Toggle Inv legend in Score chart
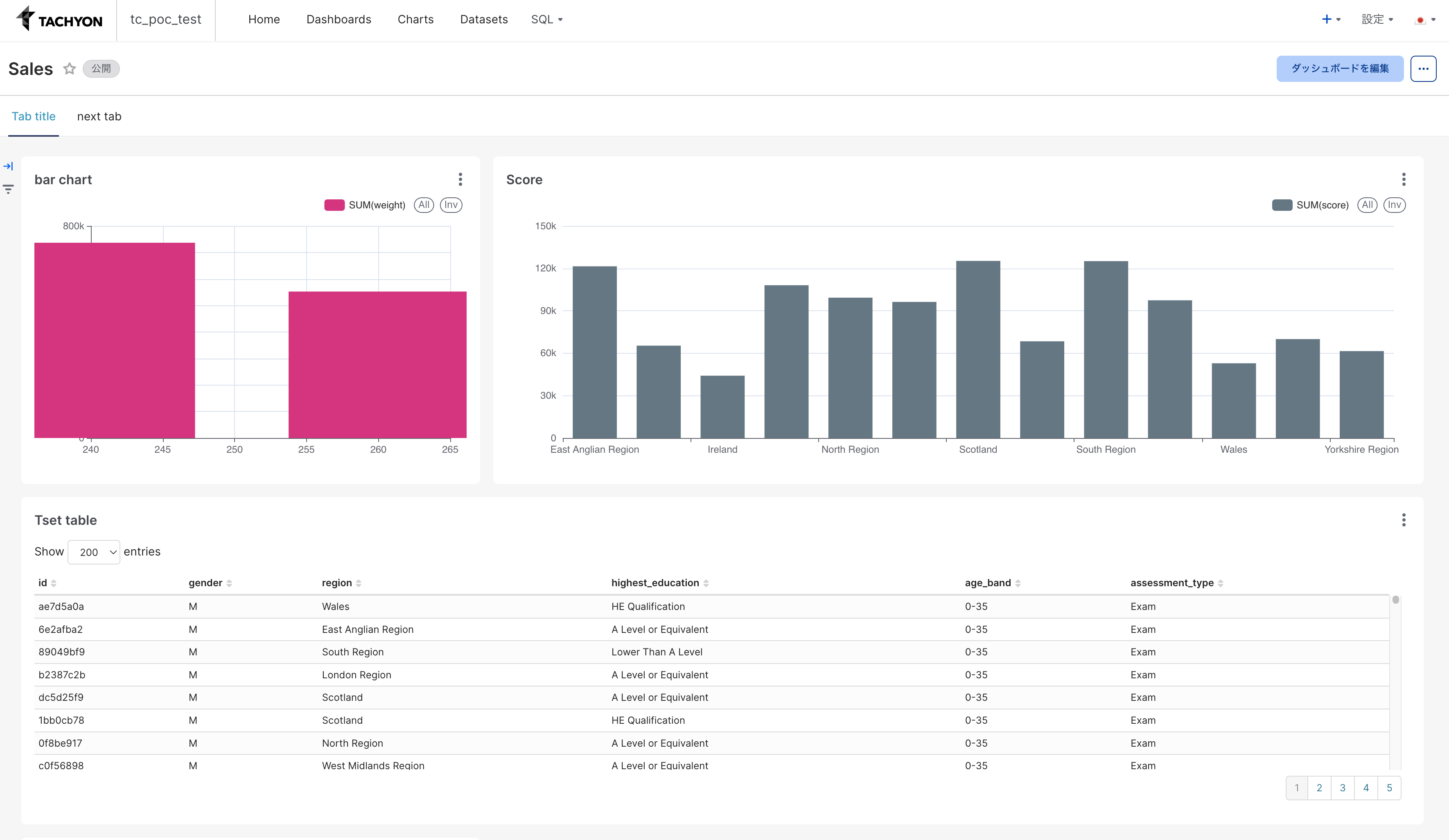The height and width of the screenshot is (840, 1449). pos(1395,205)
